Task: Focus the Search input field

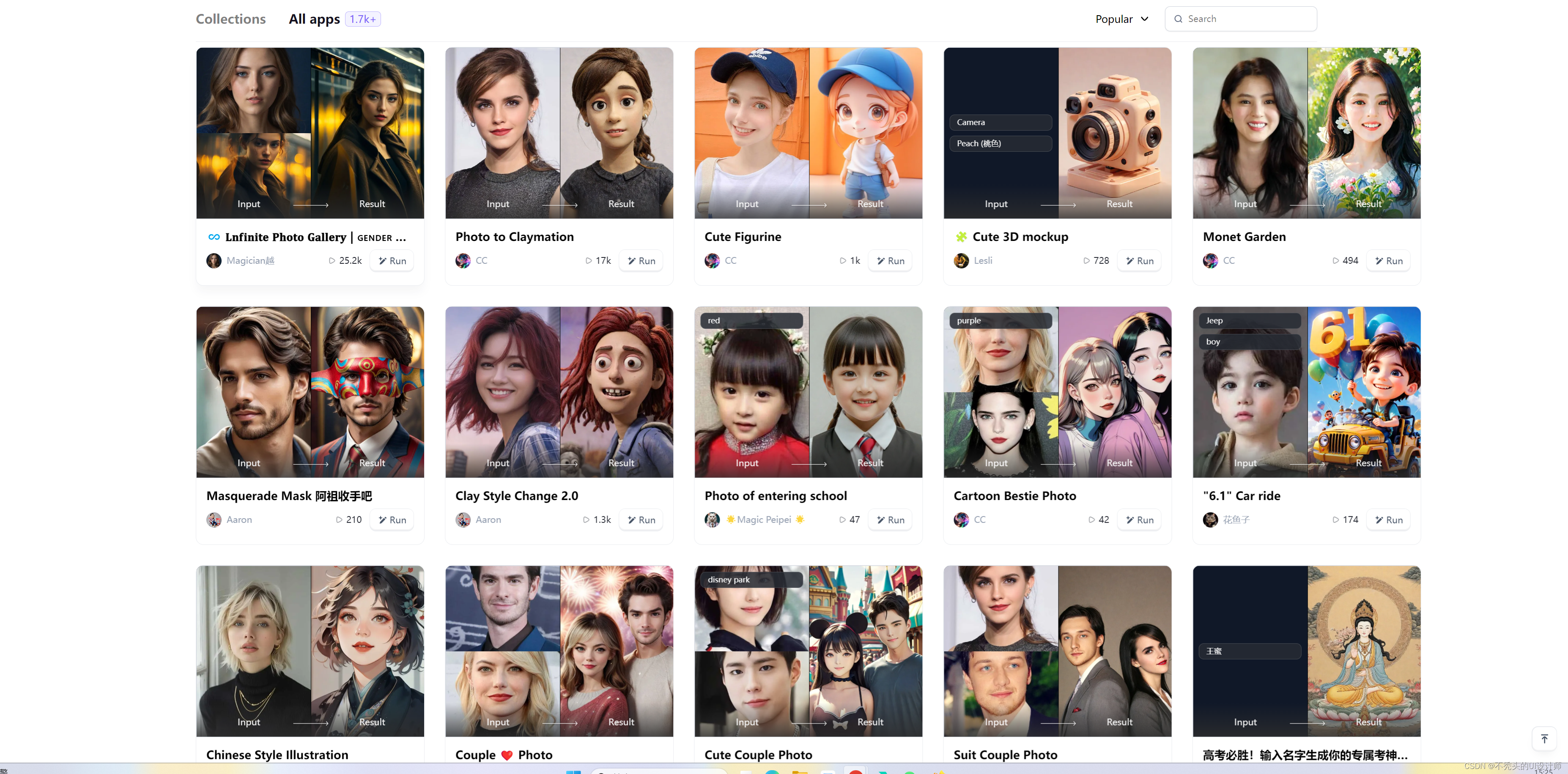Action: click(1248, 19)
